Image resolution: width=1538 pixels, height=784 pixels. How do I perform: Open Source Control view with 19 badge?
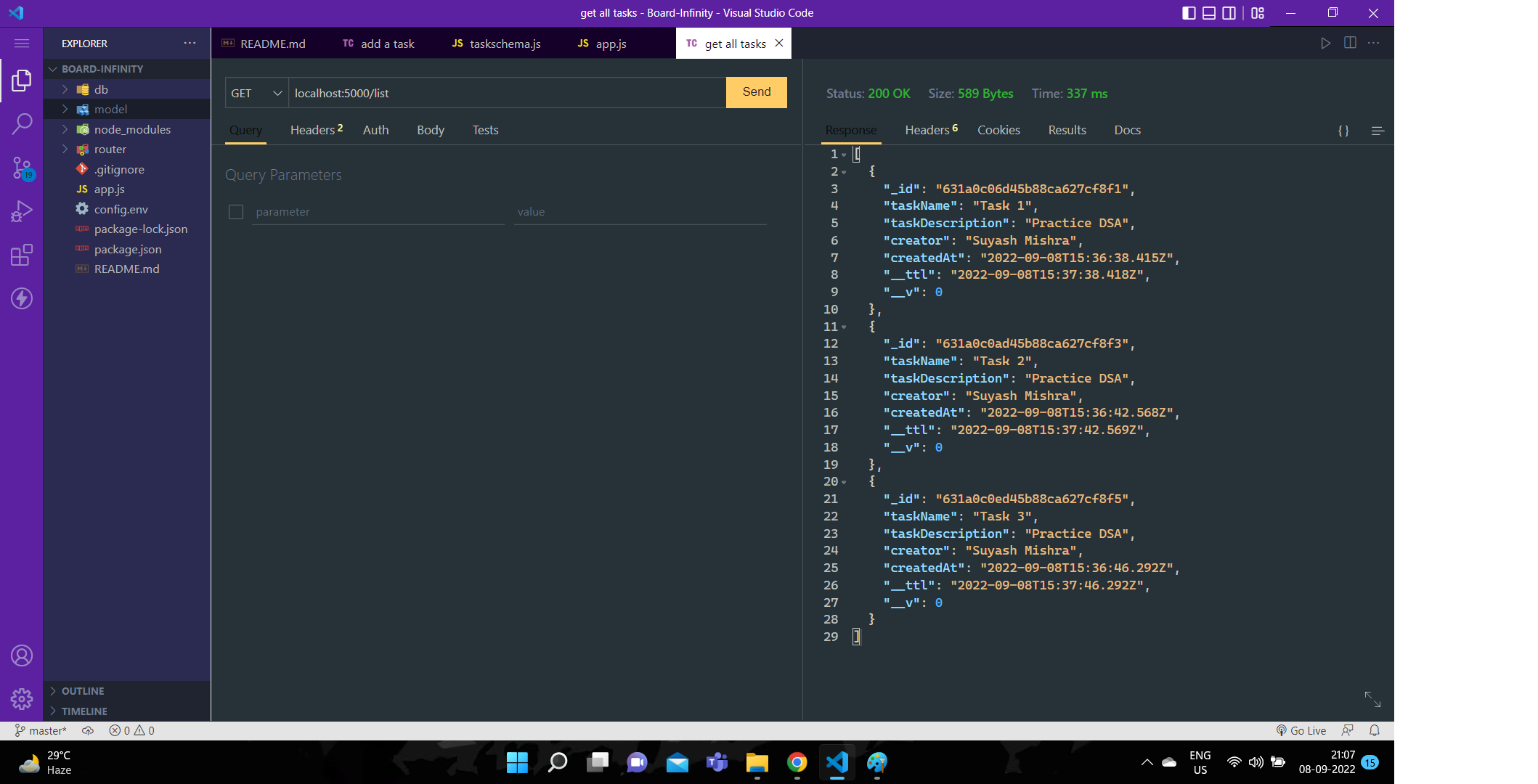[x=22, y=168]
